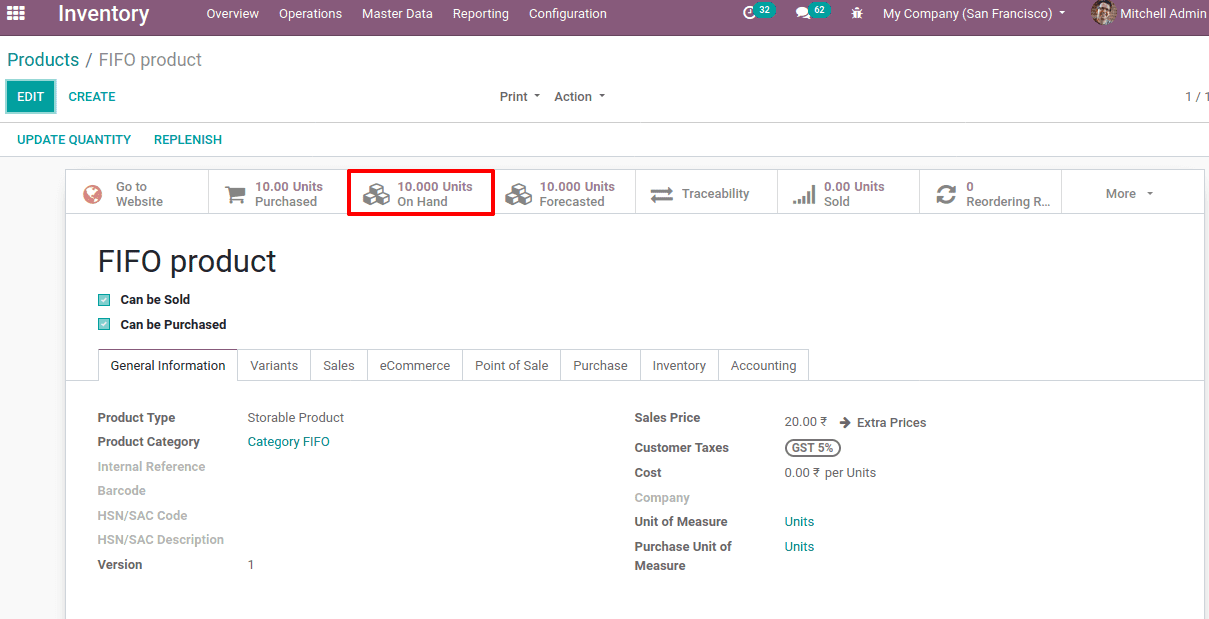The width and height of the screenshot is (1209, 619).
Task: Click the shopping cart Purchased icon
Action: [235, 194]
